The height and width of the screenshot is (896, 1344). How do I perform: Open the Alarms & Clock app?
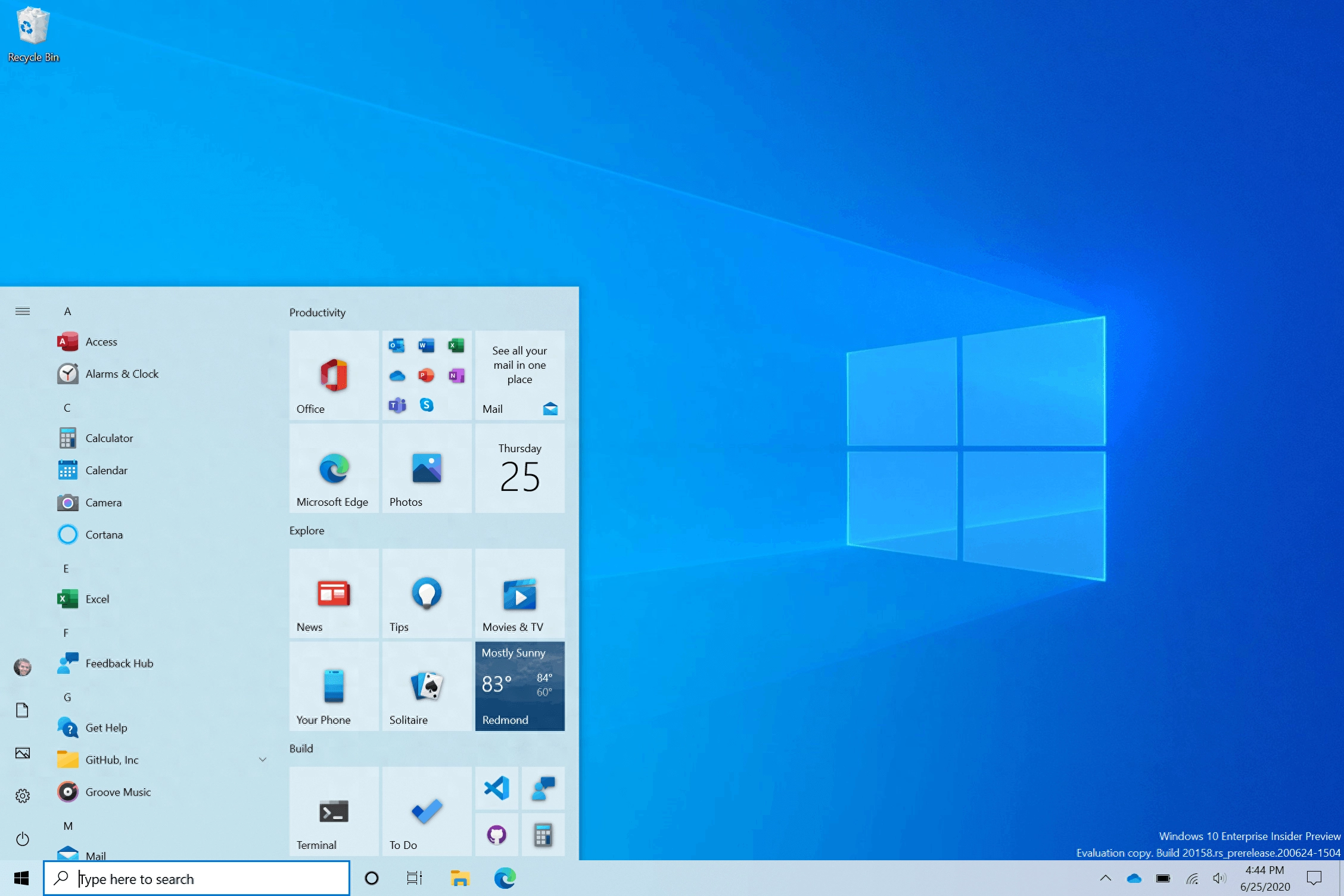[x=122, y=373]
